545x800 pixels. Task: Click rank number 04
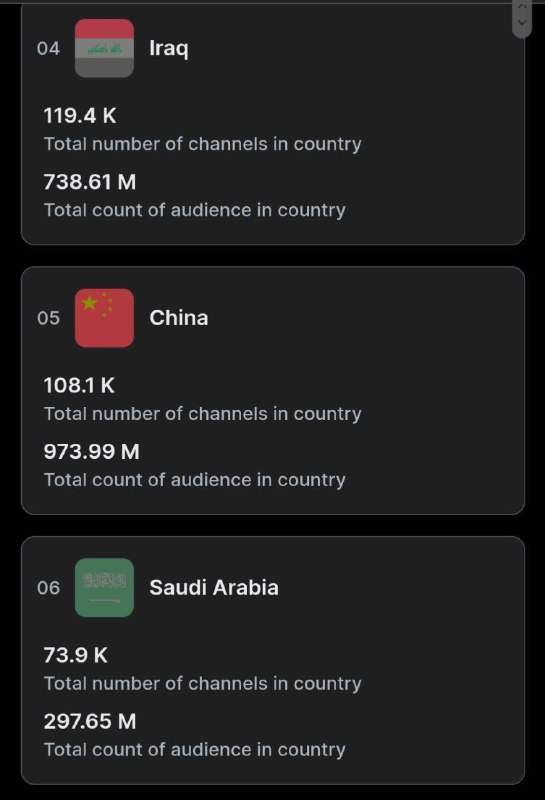tap(48, 48)
